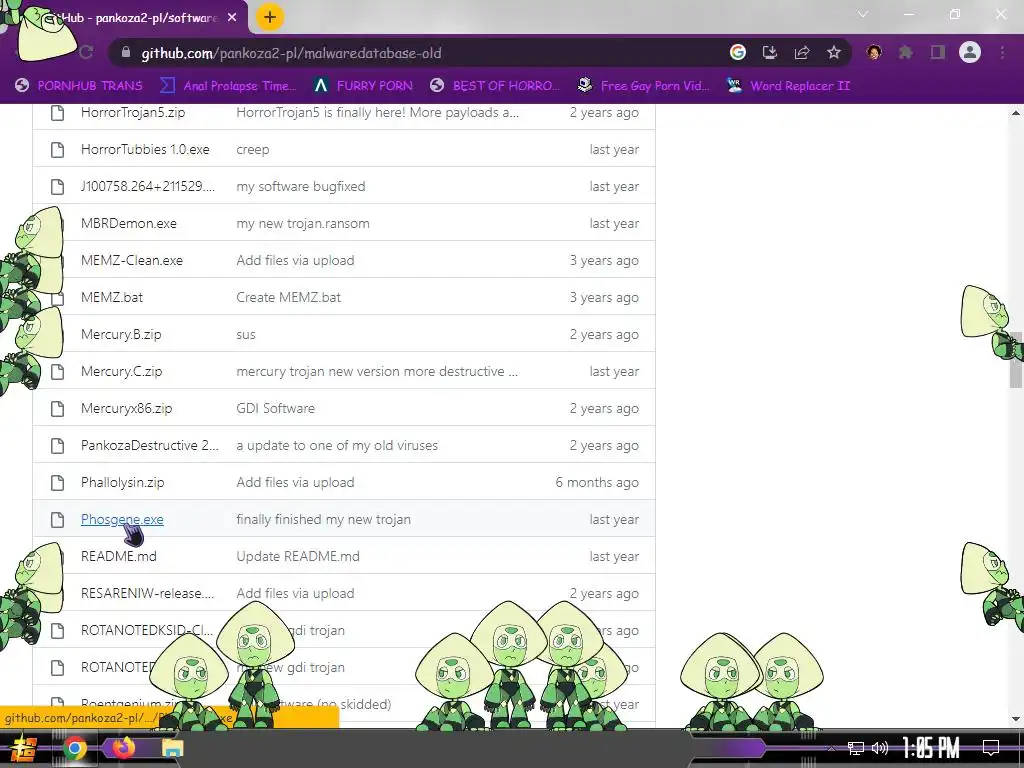Click the install app download icon
The height and width of the screenshot is (768, 1024).
point(770,52)
